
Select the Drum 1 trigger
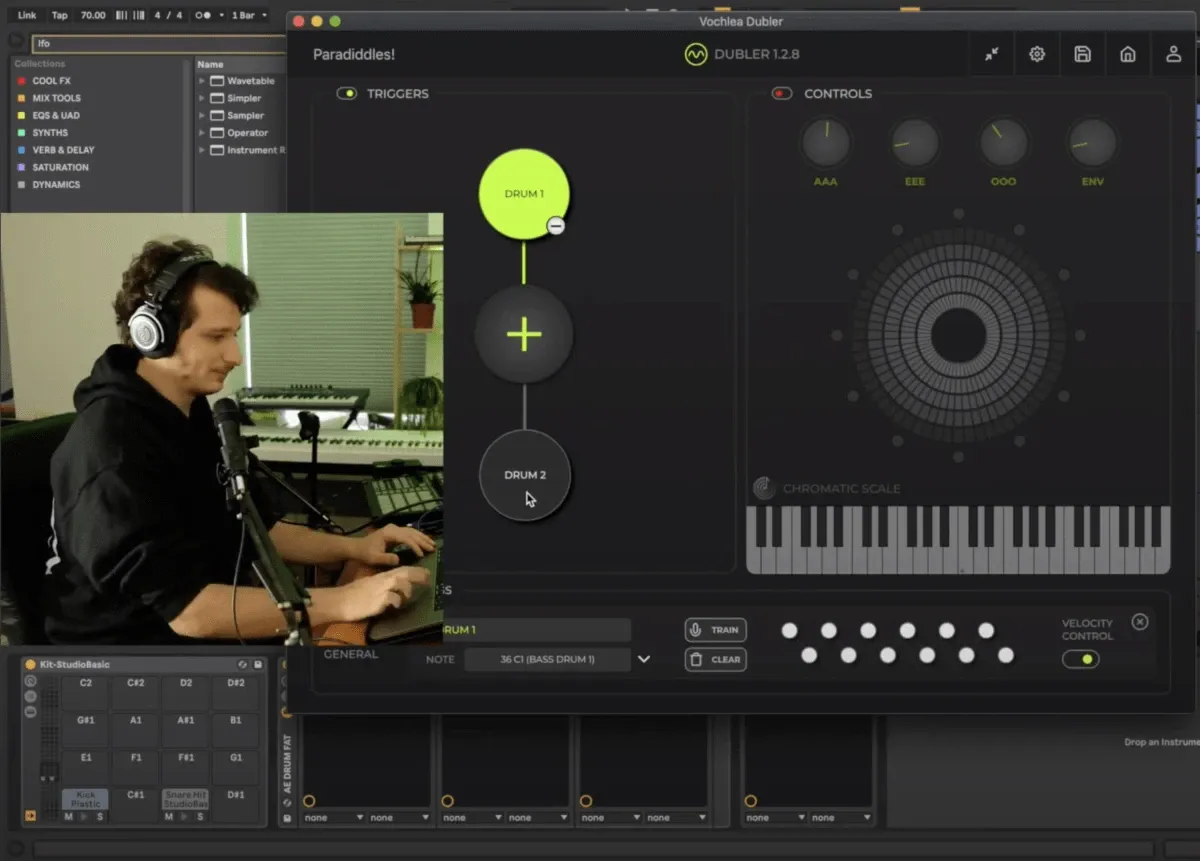[x=524, y=194]
